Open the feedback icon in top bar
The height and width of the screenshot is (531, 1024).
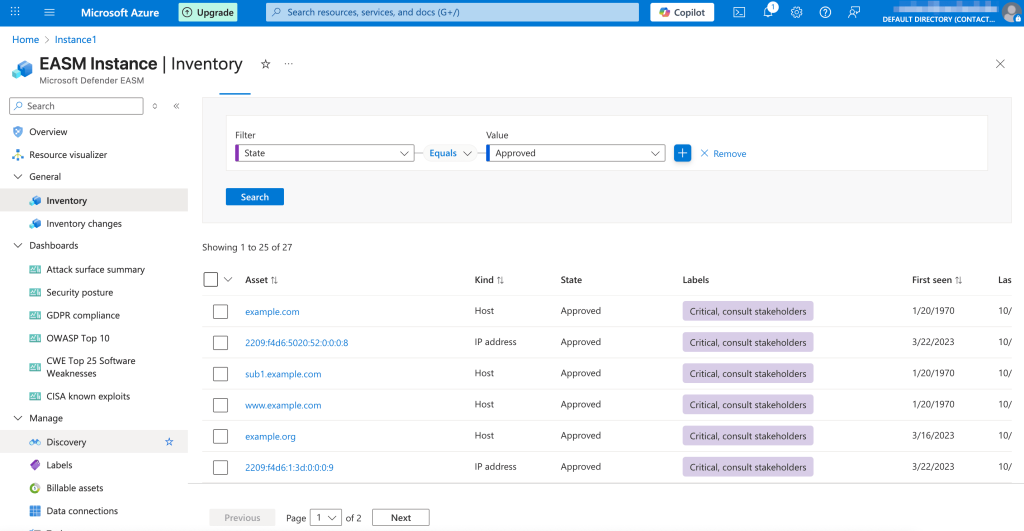(854, 12)
